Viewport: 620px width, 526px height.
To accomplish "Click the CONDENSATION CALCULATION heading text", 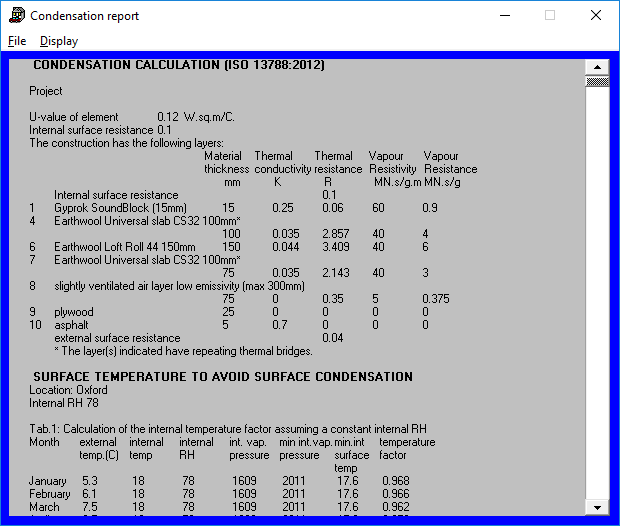I will [179, 65].
